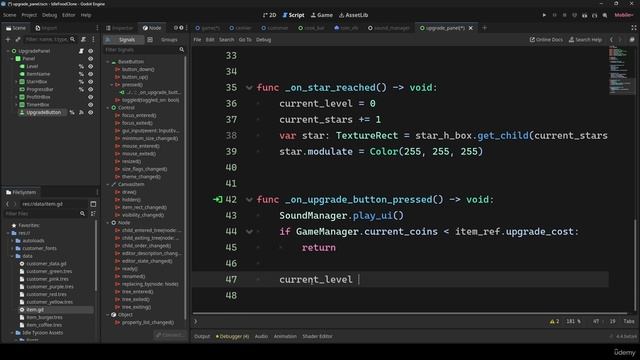This screenshot has height=360, width=640.
Task: Click the Connect button below signals
Action: 170,335
